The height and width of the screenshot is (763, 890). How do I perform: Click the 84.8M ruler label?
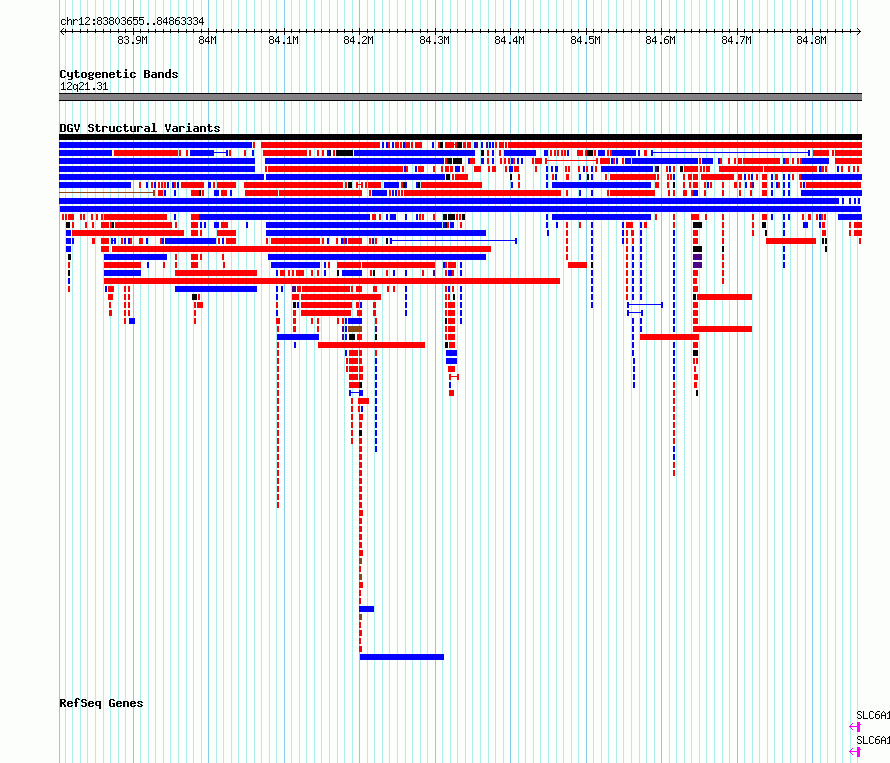point(812,40)
